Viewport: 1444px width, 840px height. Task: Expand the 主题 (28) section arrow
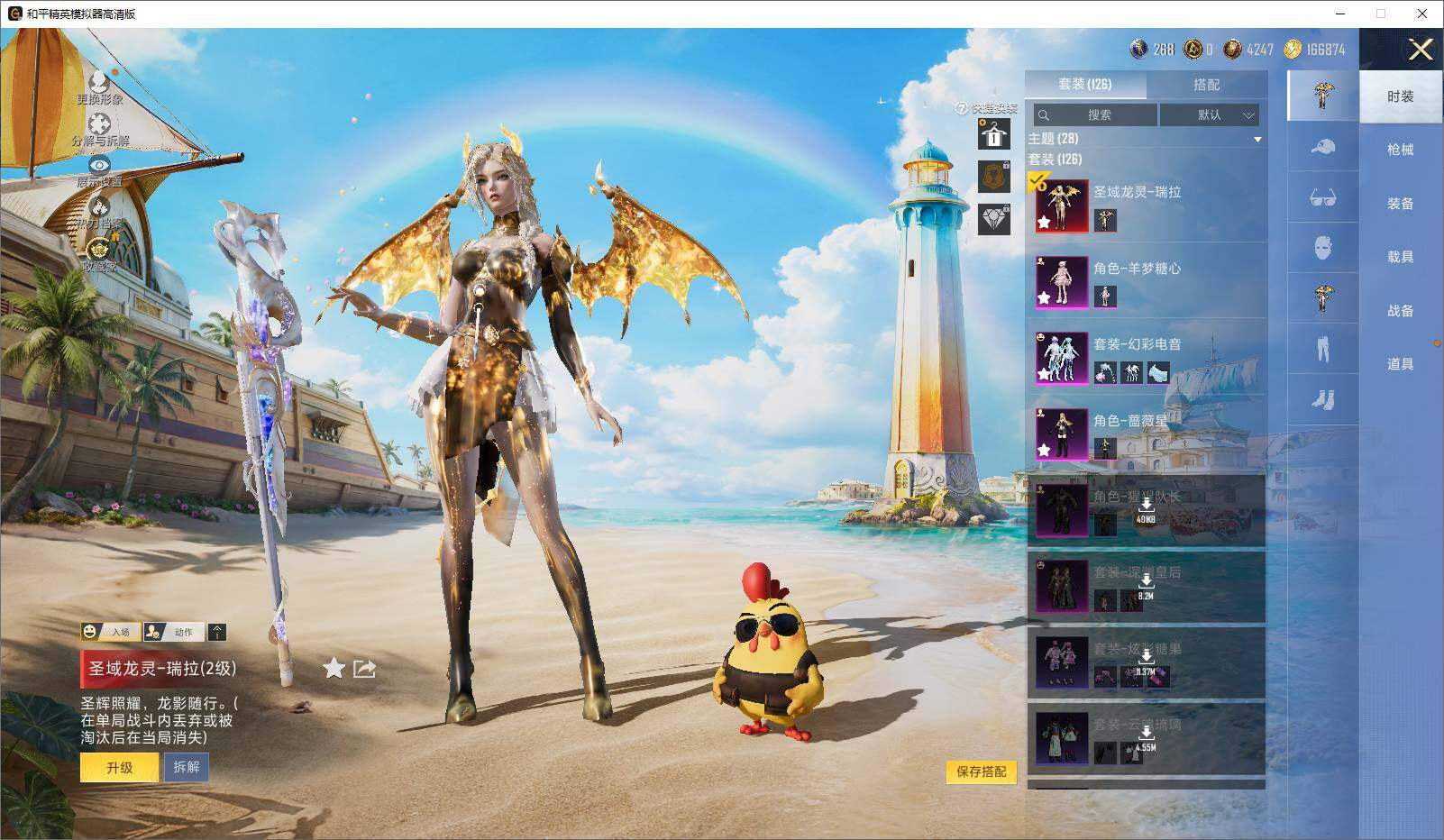pyautogui.click(x=1257, y=140)
